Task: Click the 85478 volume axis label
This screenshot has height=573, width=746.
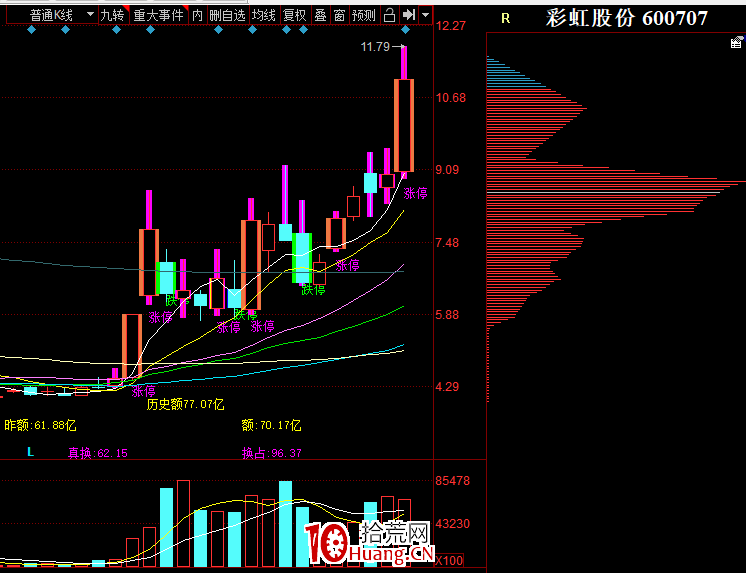Action: 452,481
